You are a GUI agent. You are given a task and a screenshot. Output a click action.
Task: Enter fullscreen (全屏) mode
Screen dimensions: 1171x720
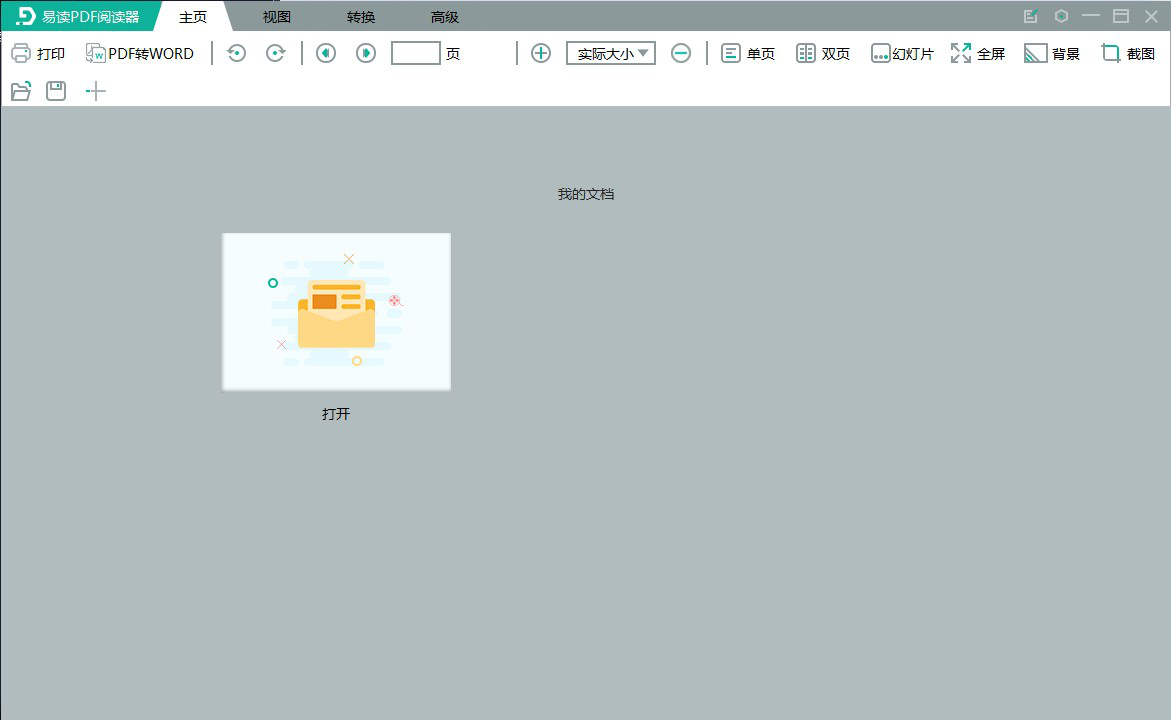[x=977, y=53]
